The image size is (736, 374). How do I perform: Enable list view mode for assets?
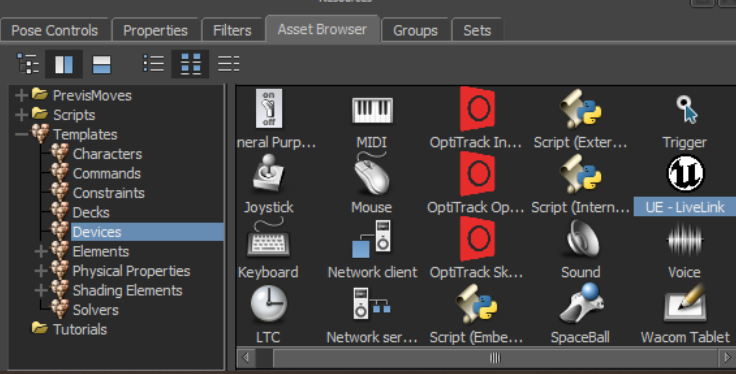pyautogui.click(x=154, y=64)
